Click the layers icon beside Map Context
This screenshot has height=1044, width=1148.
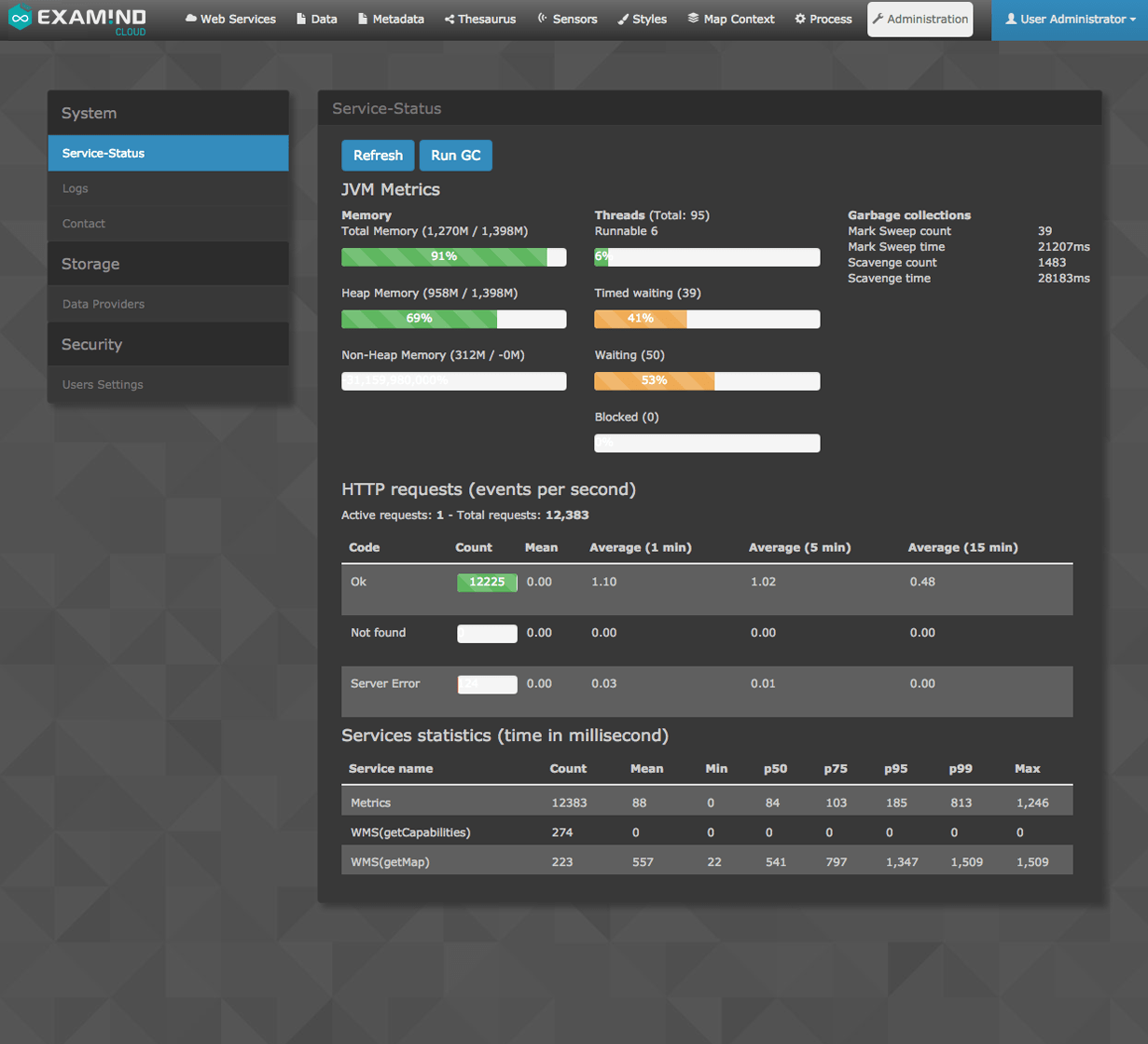[x=693, y=19]
